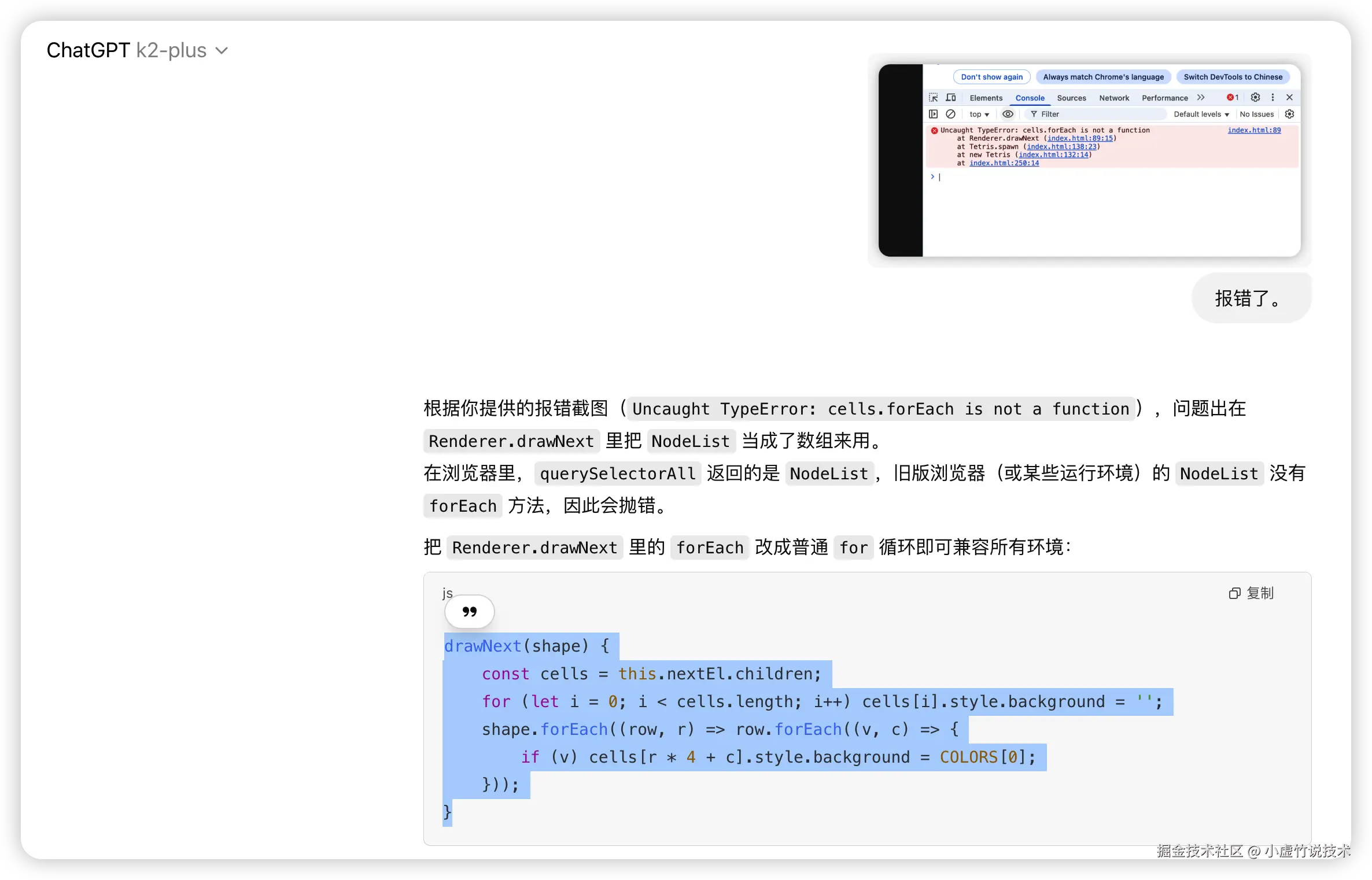
Task: Click the red error count badge
Action: [x=1232, y=98]
